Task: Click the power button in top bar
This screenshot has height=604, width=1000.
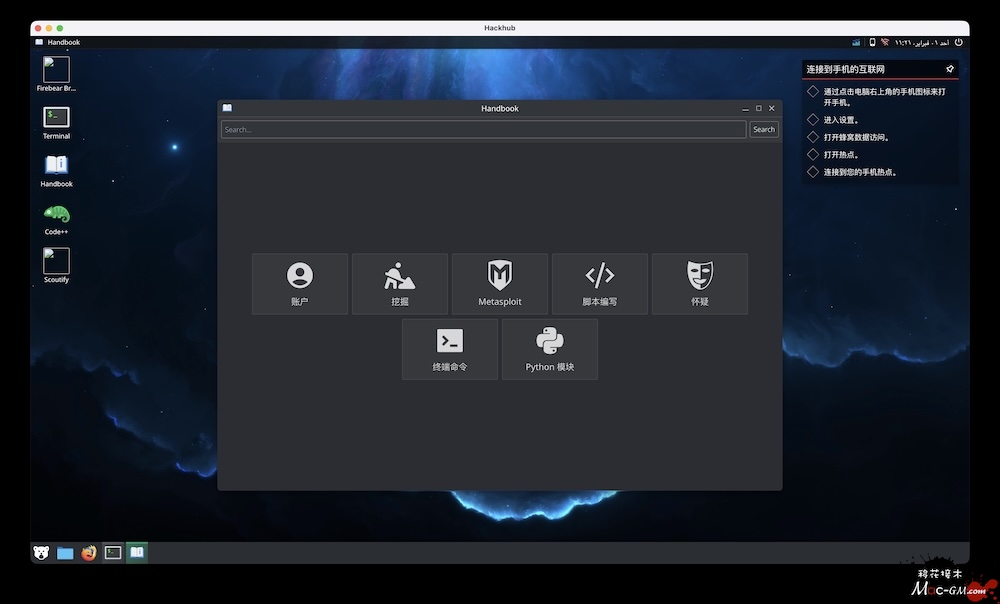Action: coord(958,42)
